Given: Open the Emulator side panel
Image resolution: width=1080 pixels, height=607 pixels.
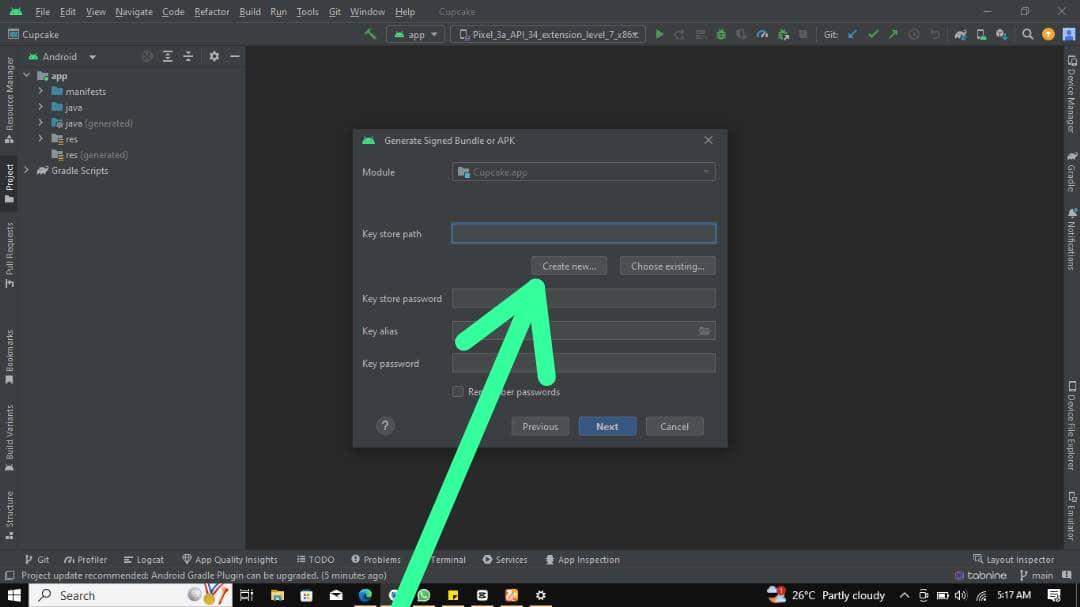Looking at the screenshot, I should coord(1071,516).
